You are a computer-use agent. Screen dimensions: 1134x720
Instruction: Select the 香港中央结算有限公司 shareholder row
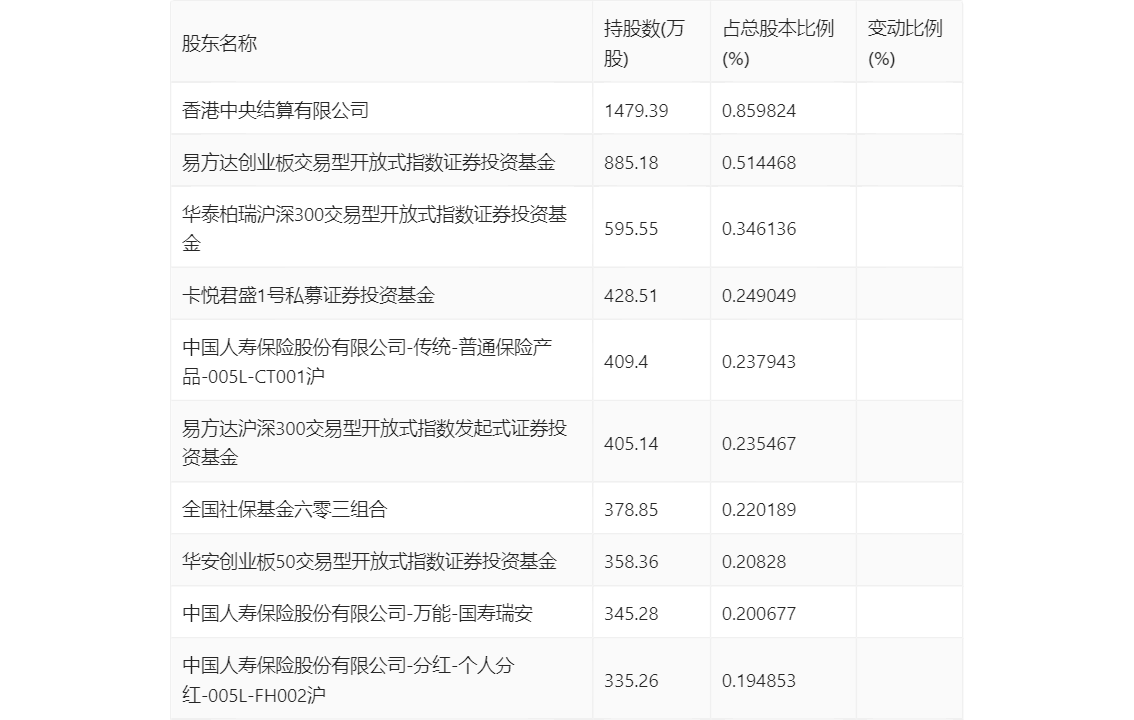[x=276, y=110]
